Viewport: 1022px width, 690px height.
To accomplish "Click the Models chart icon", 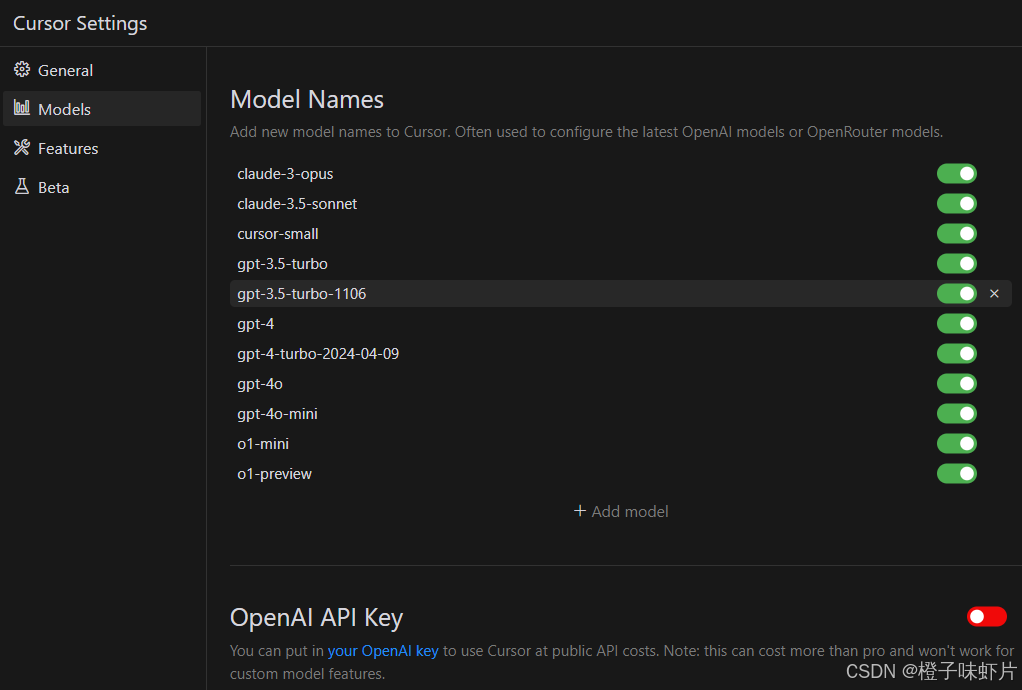I will pyautogui.click(x=22, y=108).
